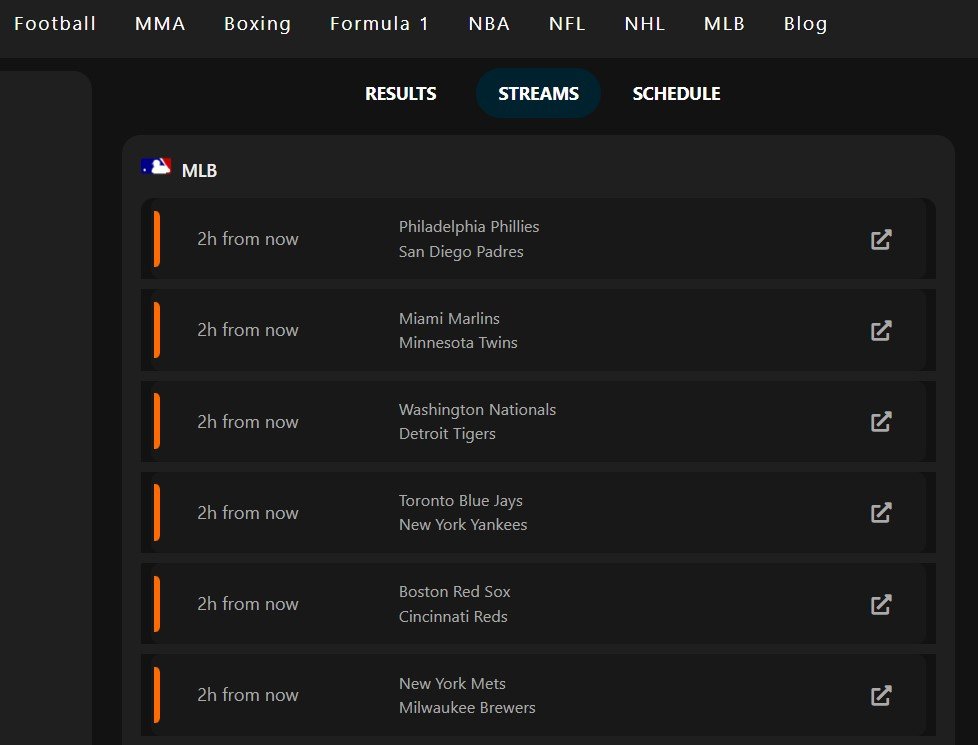Go to the NHL section
This screenshot has width=978, height=745.
click(644, 24)
